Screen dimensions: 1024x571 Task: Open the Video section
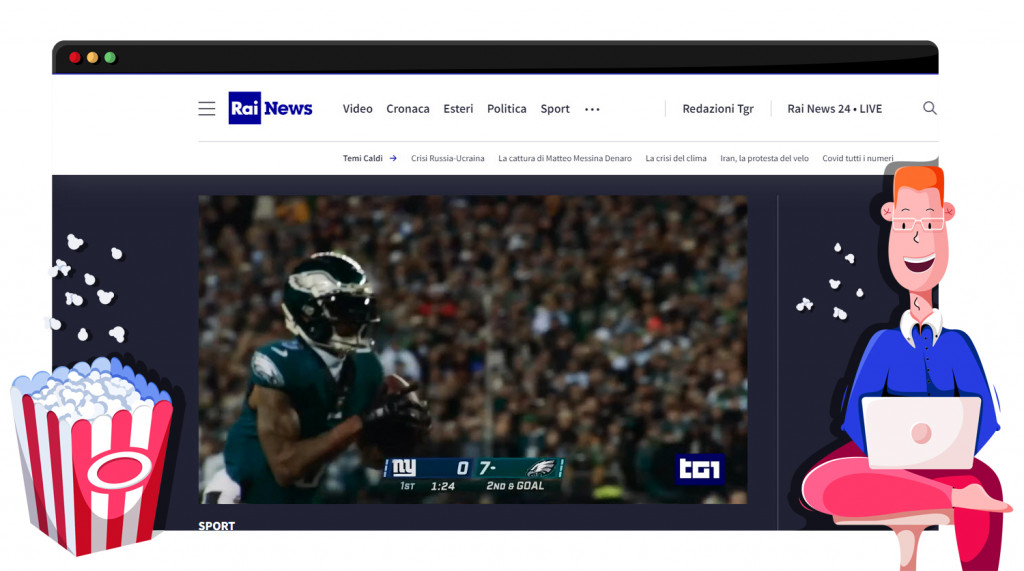click(x=357, y=108)
